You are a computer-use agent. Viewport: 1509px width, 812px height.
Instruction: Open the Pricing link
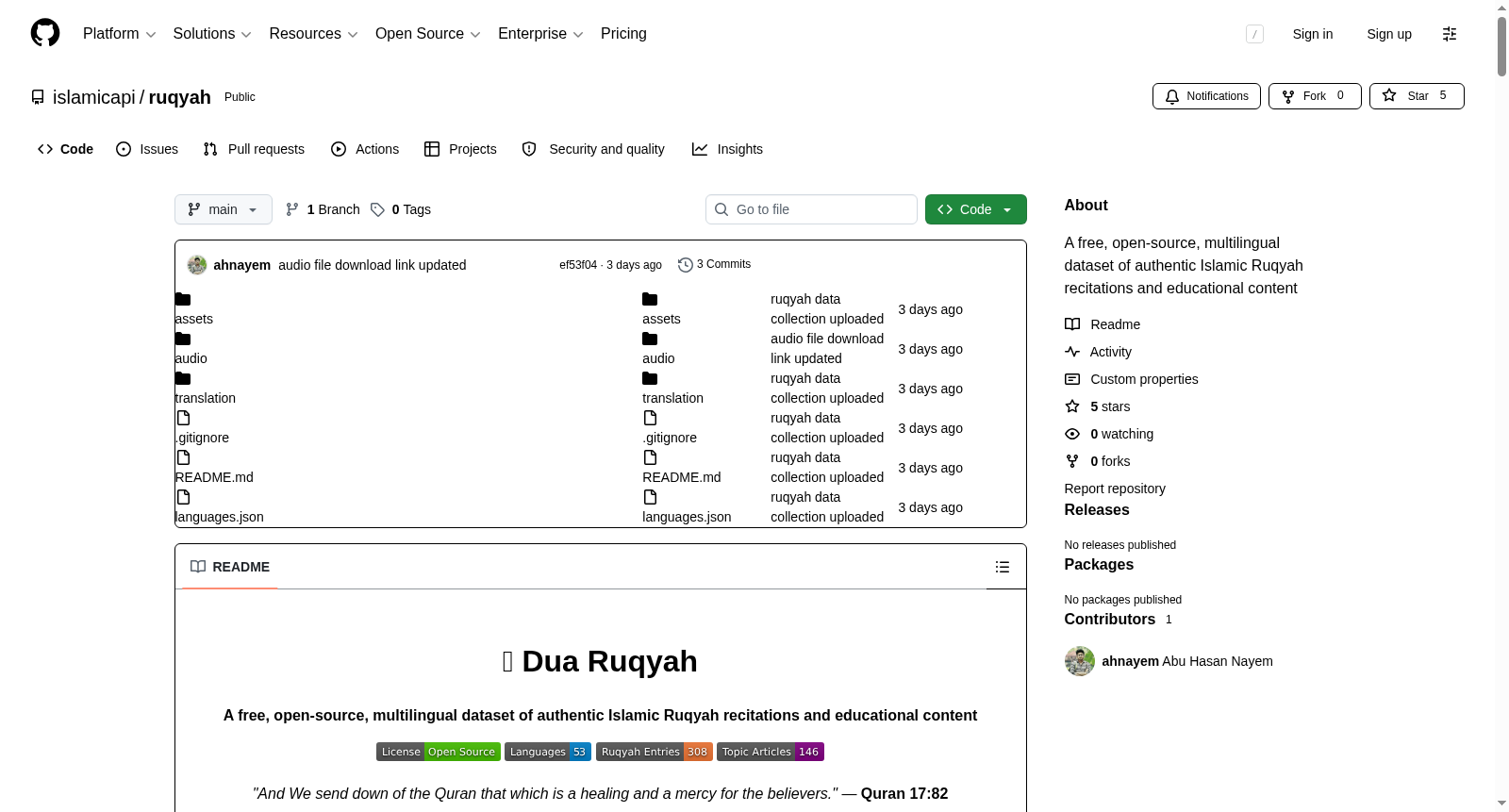point(623,34)
